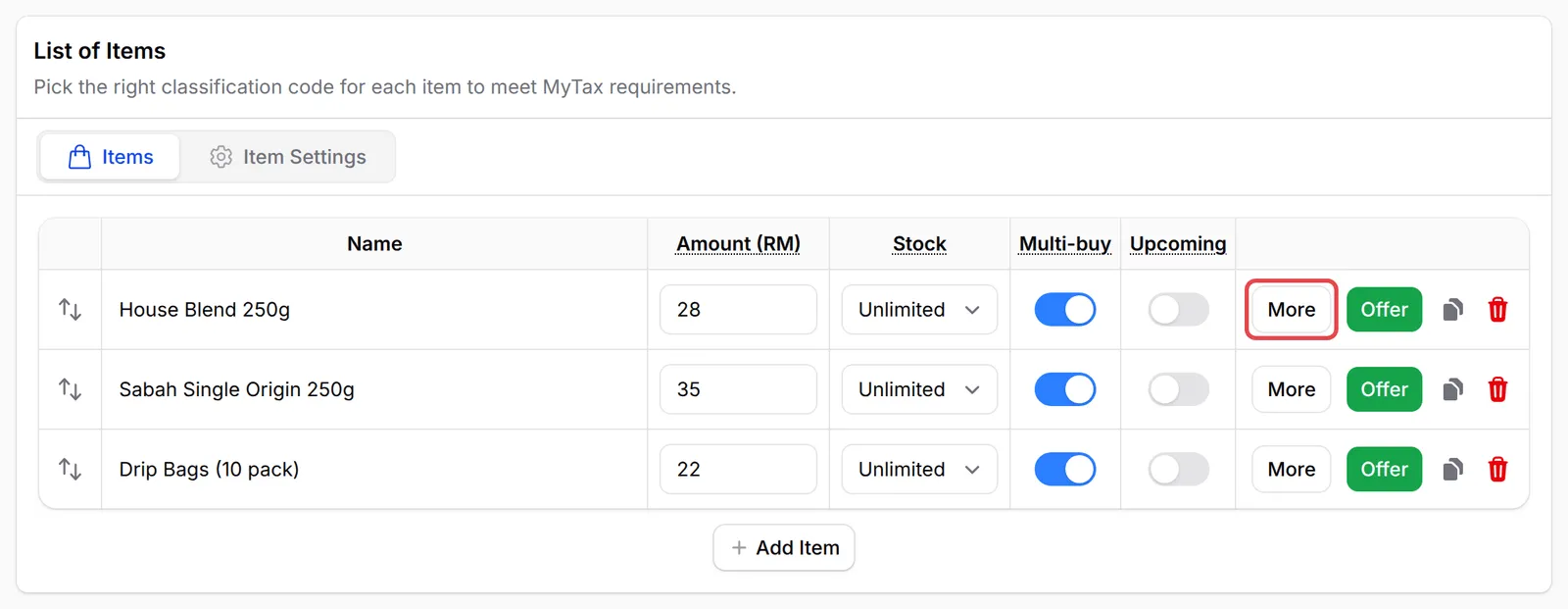1568x609 pixels.
Task: Open the Unlimited stock dropdown for Drip Bags
Action: (919, 469)
